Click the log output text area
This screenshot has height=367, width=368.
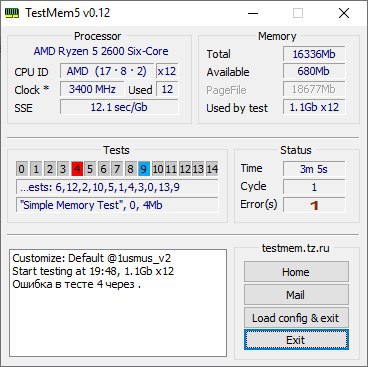(x=118, y=303)
